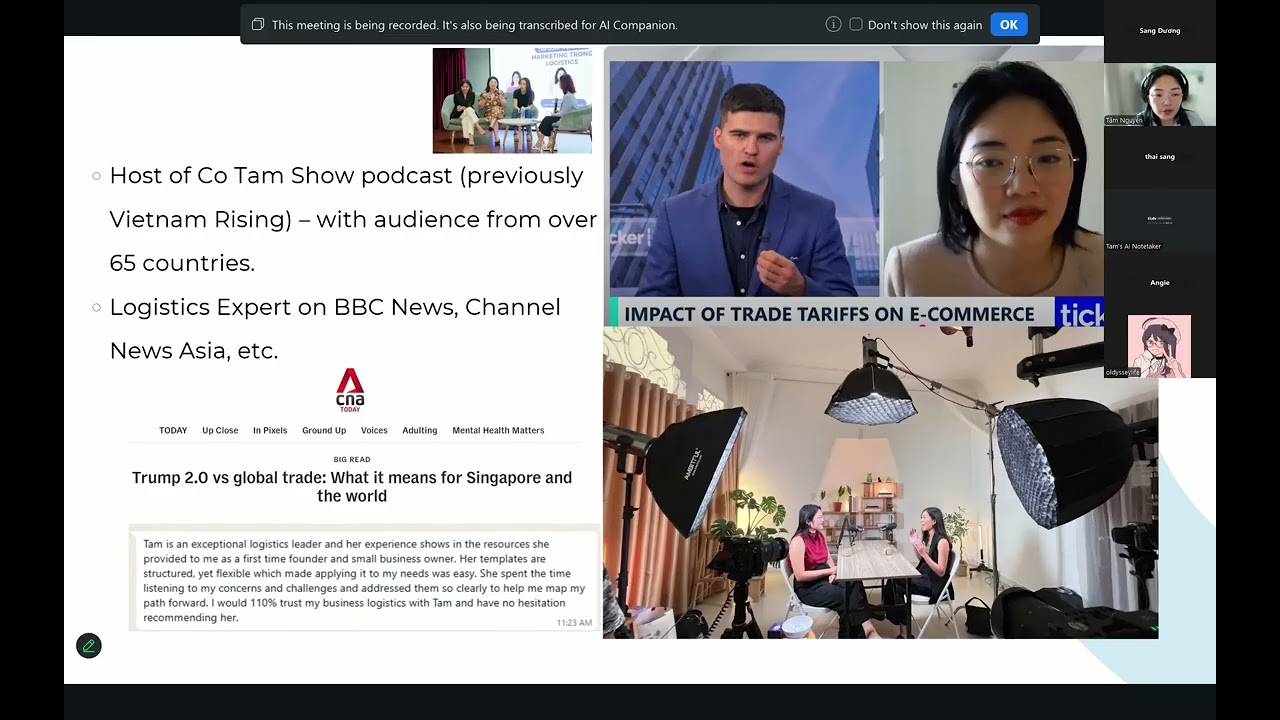Click the meeting is being recorded message text
Viewport: 1280px width, 720px height.
click(x=475, y=25)
